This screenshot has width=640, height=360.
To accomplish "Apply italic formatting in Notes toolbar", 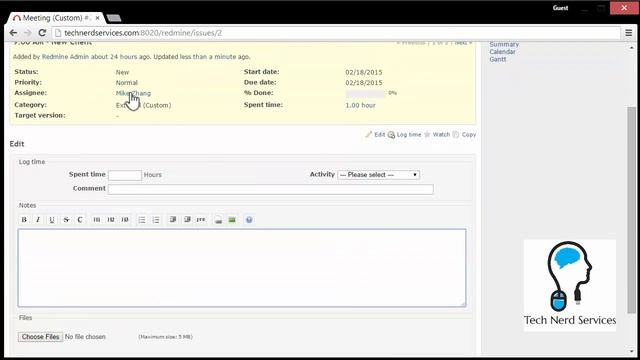I will tap(38, 220).
